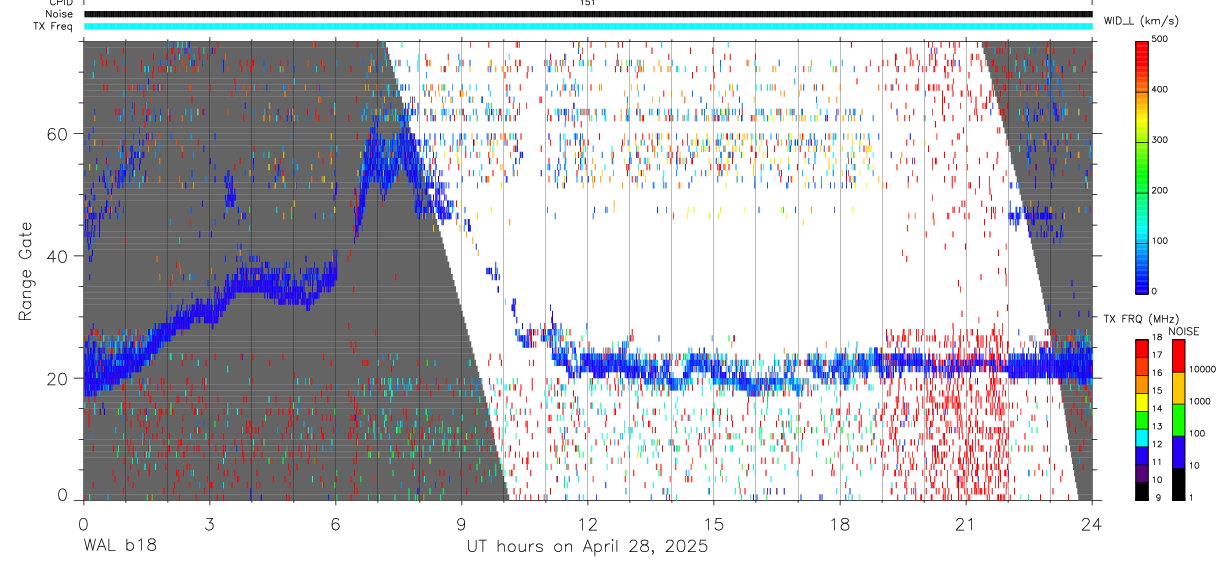1228x567 pixels.
Task: Click the '1000' value on the NOISE legend
Action: tap(1200, 402)
